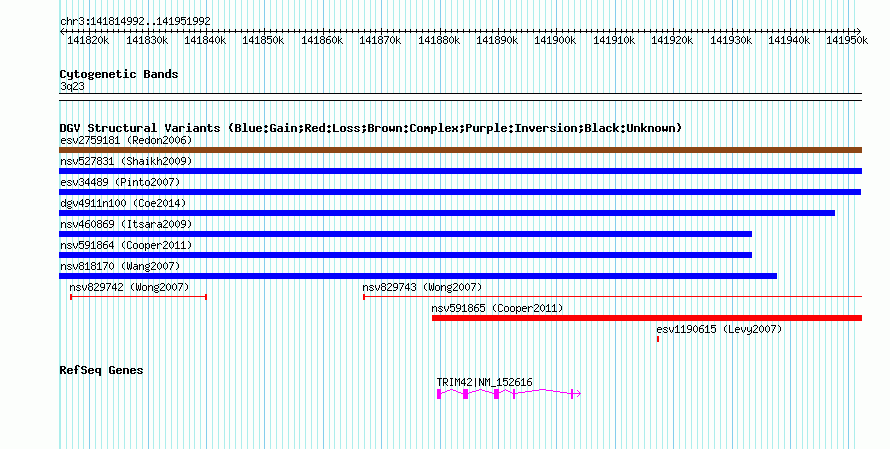This screenshot has height=449, width=890.
Task: Click the thick red nsv591865 loss bar
Action: click(x=647, y=318)
